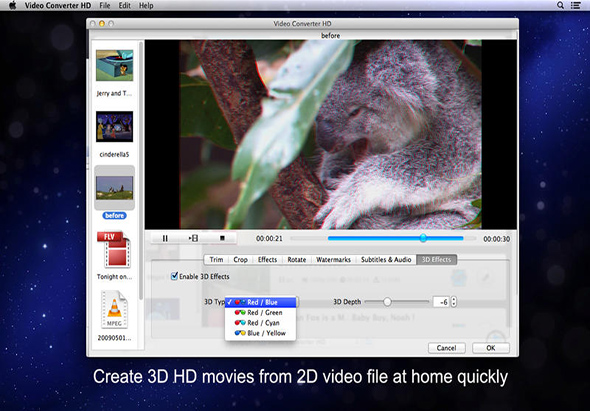This screenshot has width=590, height=411.
Task: Select the Jerry and T... video thumbnail
Action: click(114, 66)
